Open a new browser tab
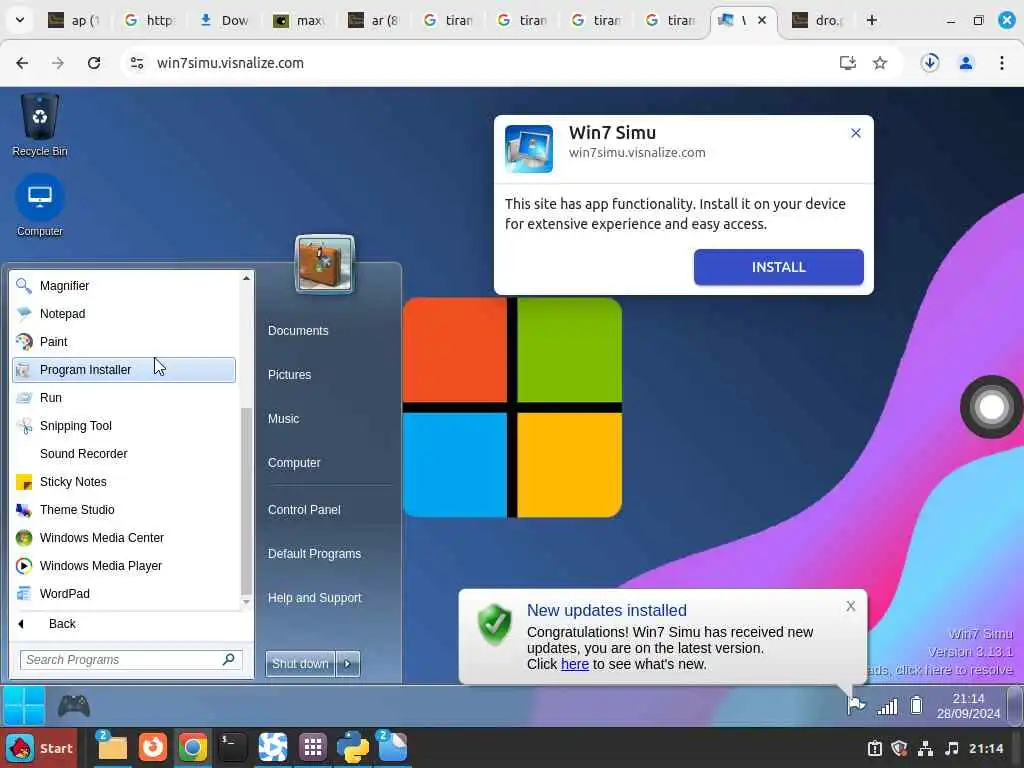The height and width of the screenshot is (768, 1024). pos(871,20)
